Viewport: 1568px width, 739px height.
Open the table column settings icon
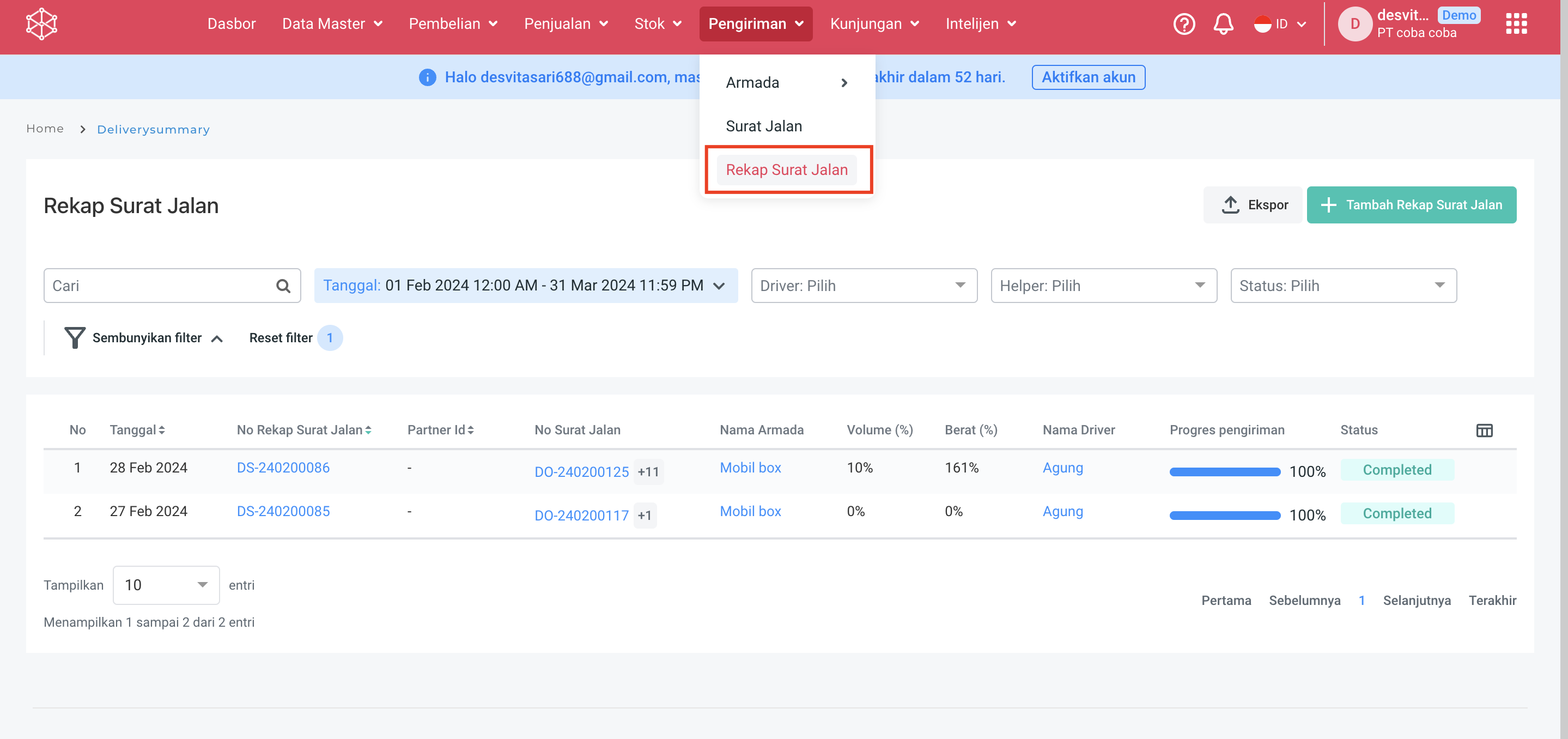click(x=1484, y=431)
